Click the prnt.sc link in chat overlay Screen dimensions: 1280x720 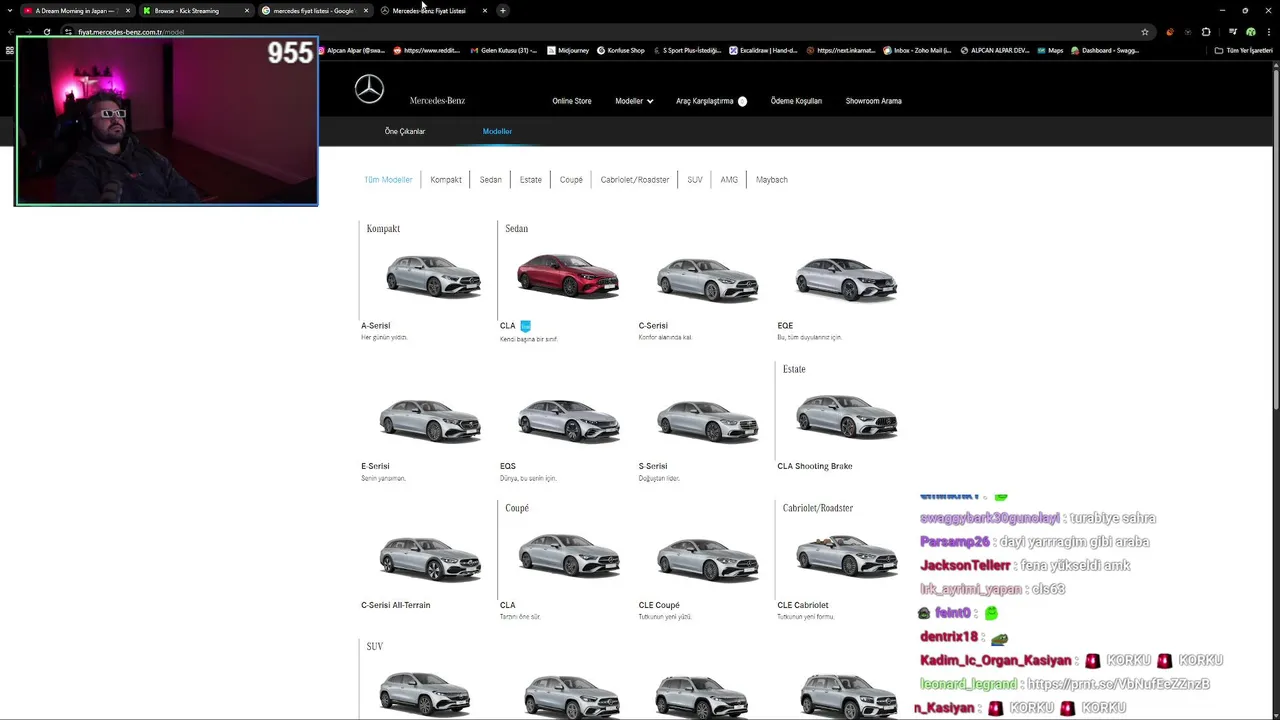(1118, 684)
